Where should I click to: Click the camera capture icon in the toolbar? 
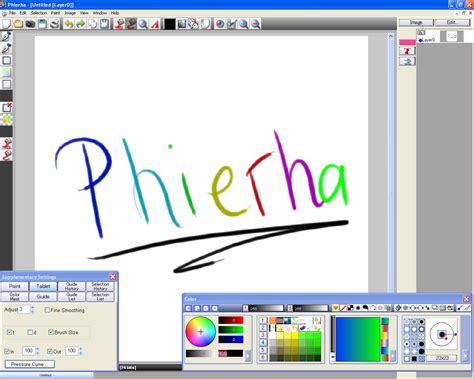point(30,24)
